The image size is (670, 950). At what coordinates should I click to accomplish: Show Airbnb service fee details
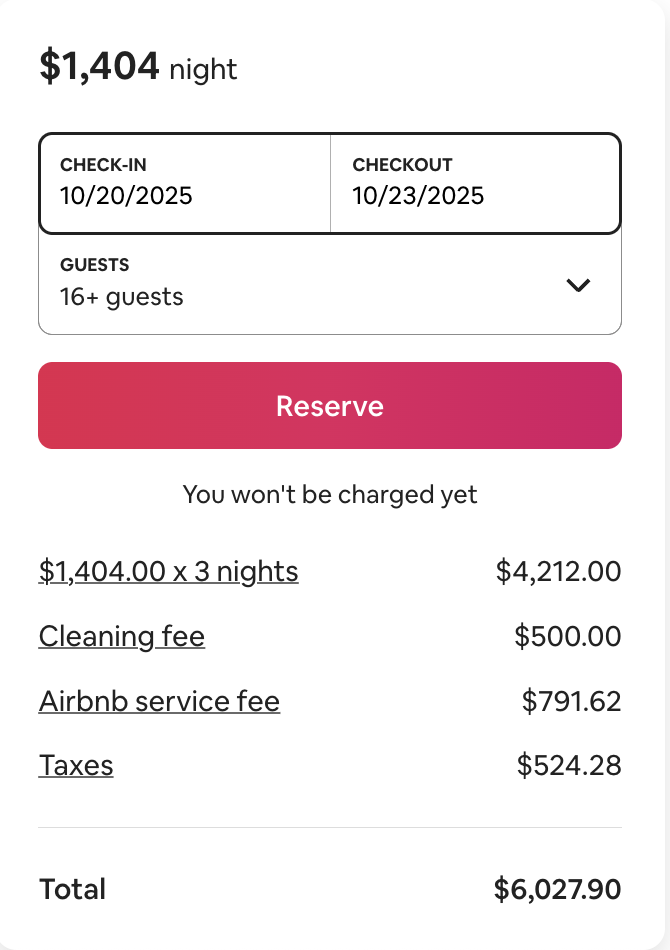[x=159, y=702]
